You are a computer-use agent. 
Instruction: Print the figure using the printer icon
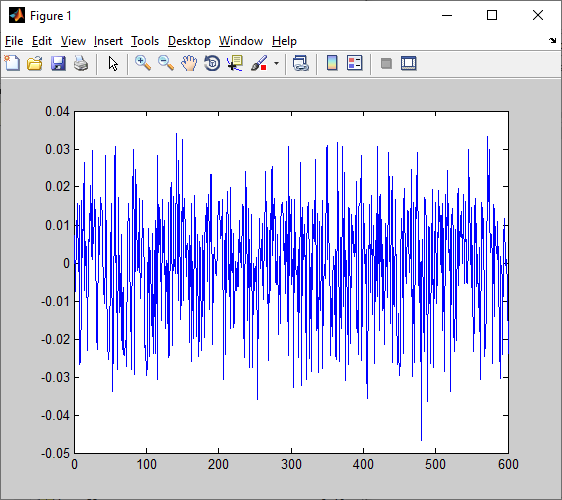tap(81, 63)
